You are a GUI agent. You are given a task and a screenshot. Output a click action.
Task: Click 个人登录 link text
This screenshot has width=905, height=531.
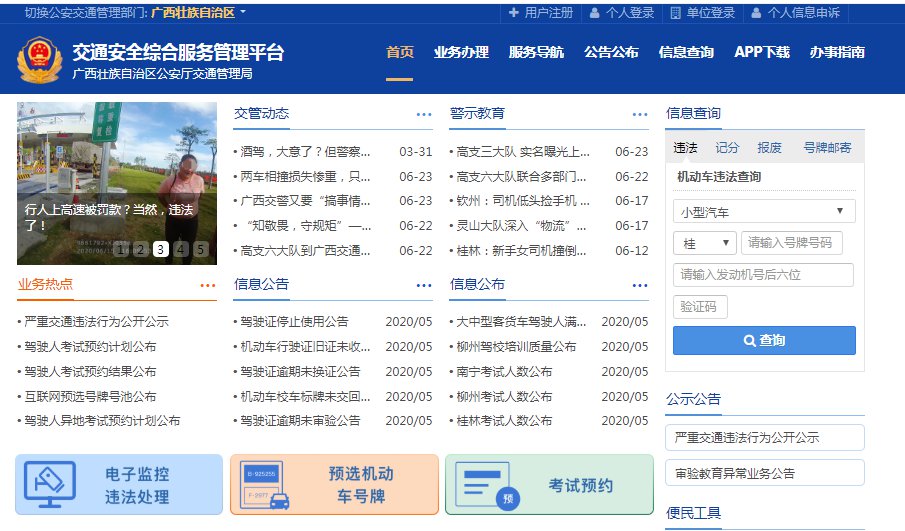pos(630,13)
